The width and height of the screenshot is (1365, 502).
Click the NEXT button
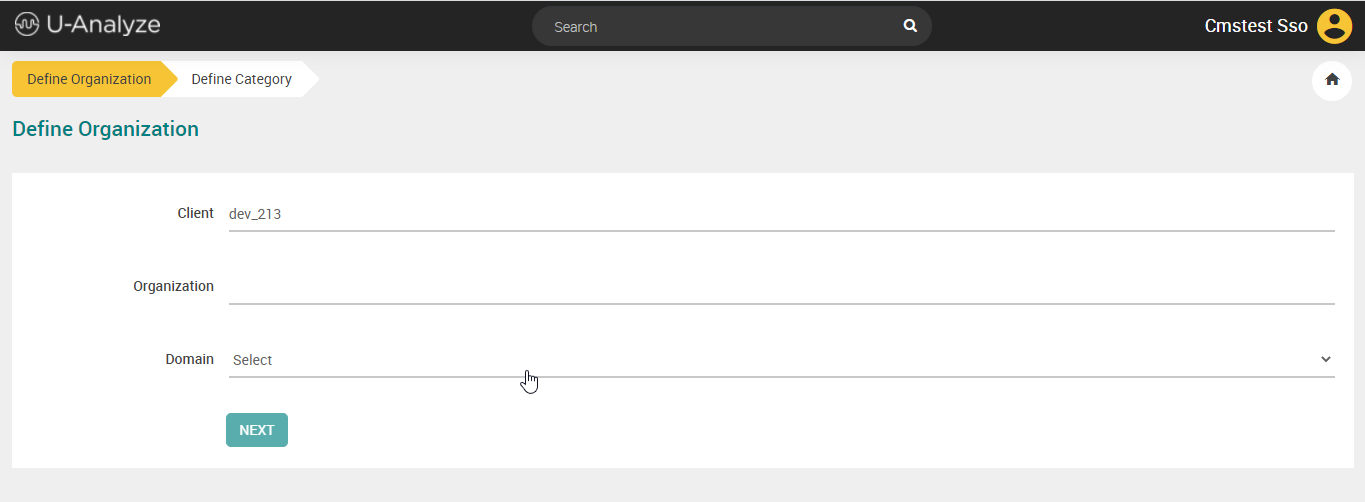tap(257, 430)
